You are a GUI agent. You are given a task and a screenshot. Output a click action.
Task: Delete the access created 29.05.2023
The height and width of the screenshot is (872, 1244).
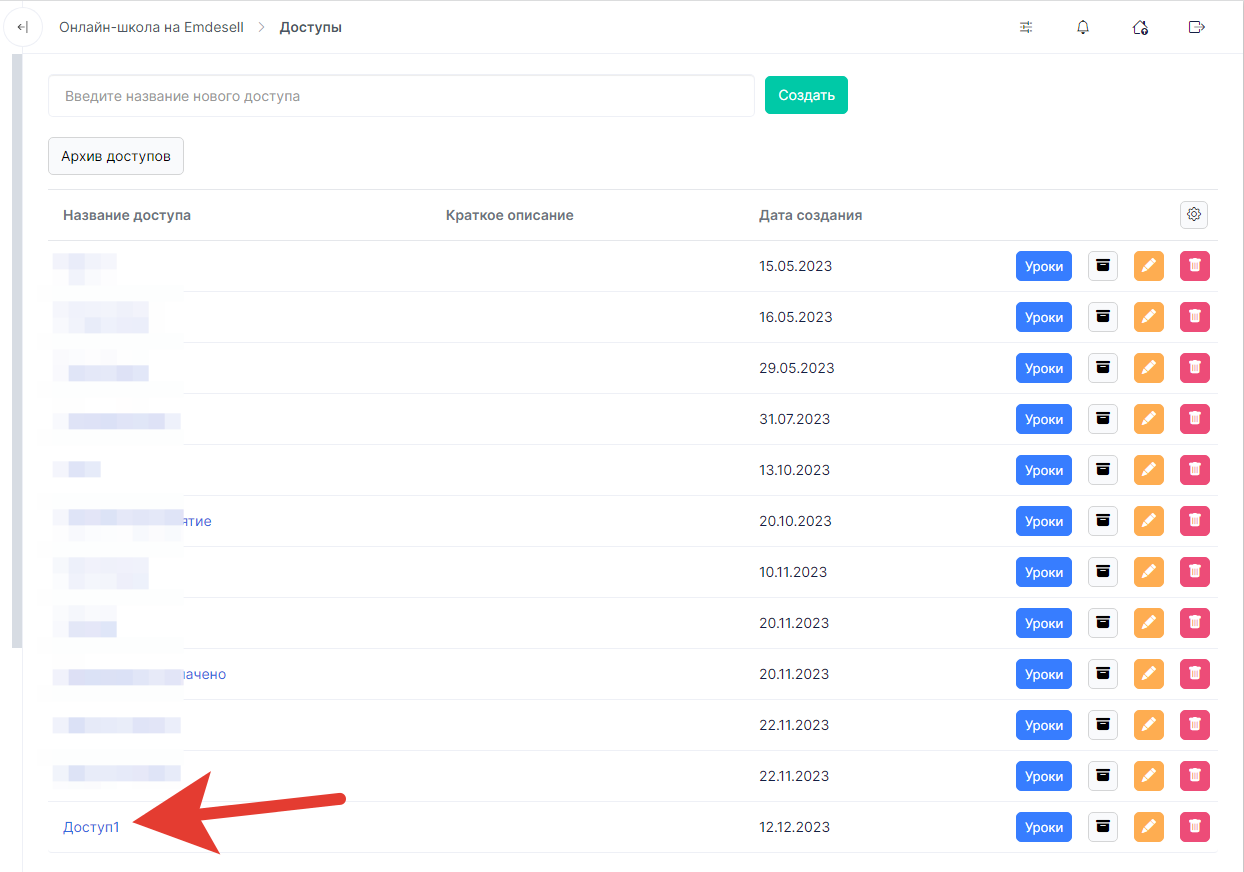pos(1194,368)
